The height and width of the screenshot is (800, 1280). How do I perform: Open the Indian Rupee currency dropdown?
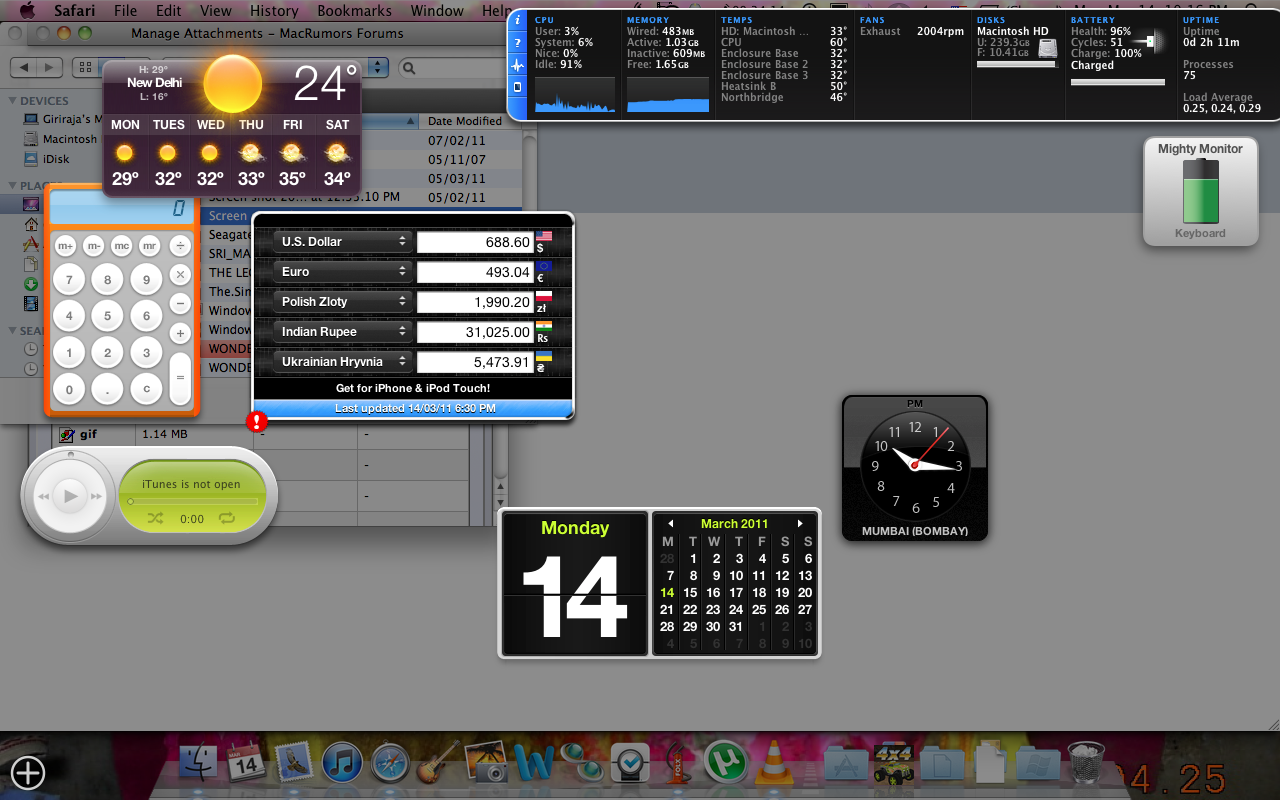343,332
